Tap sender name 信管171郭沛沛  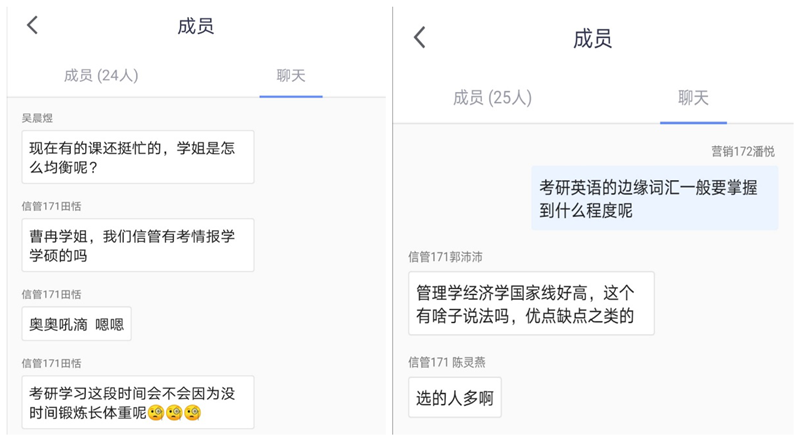(x=445, y=257)
